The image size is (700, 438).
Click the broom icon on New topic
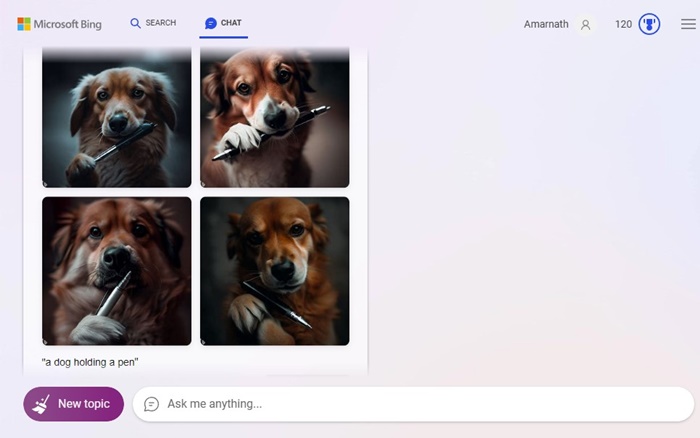42,404
